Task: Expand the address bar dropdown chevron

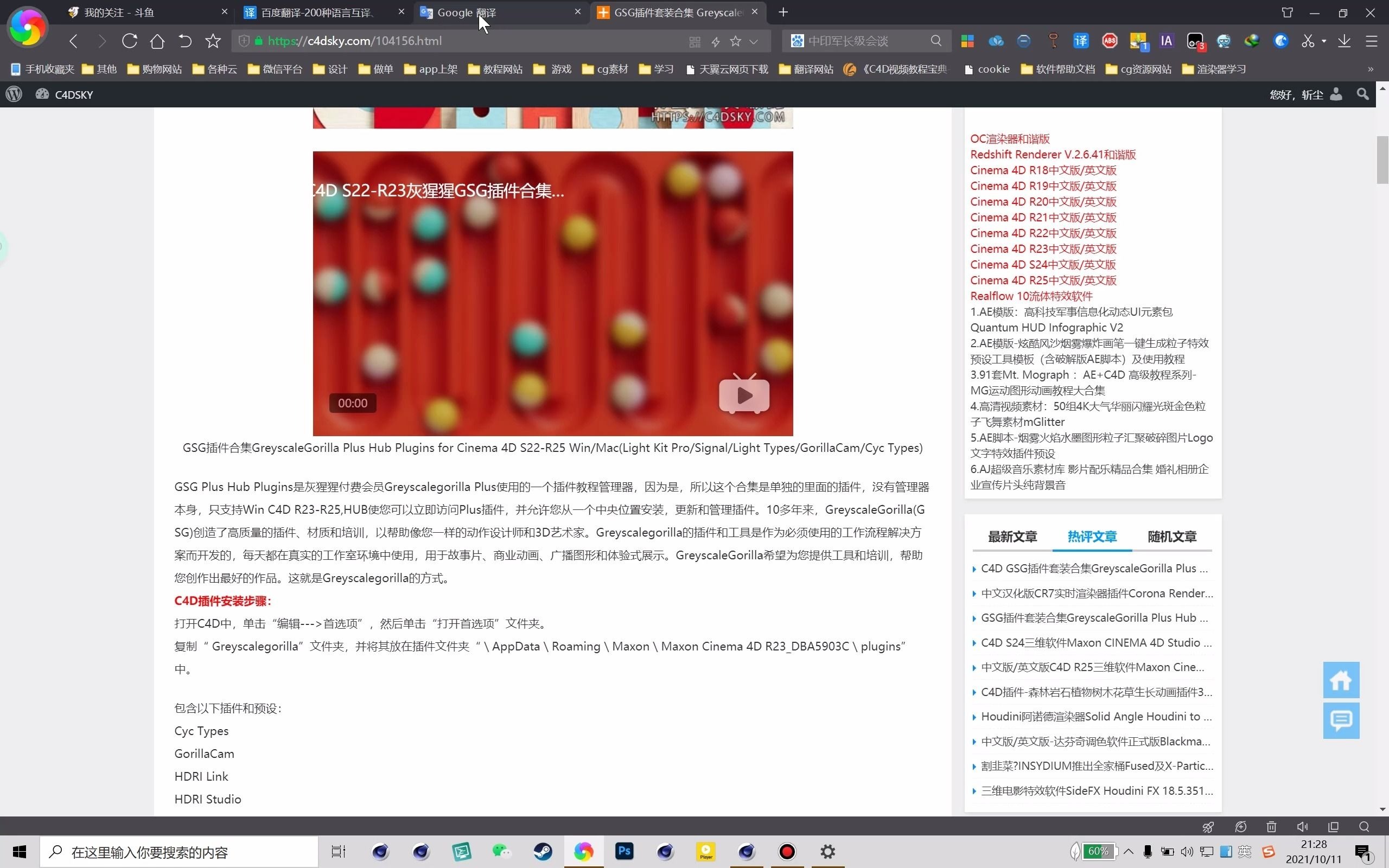Action: (x=754, y=41)
